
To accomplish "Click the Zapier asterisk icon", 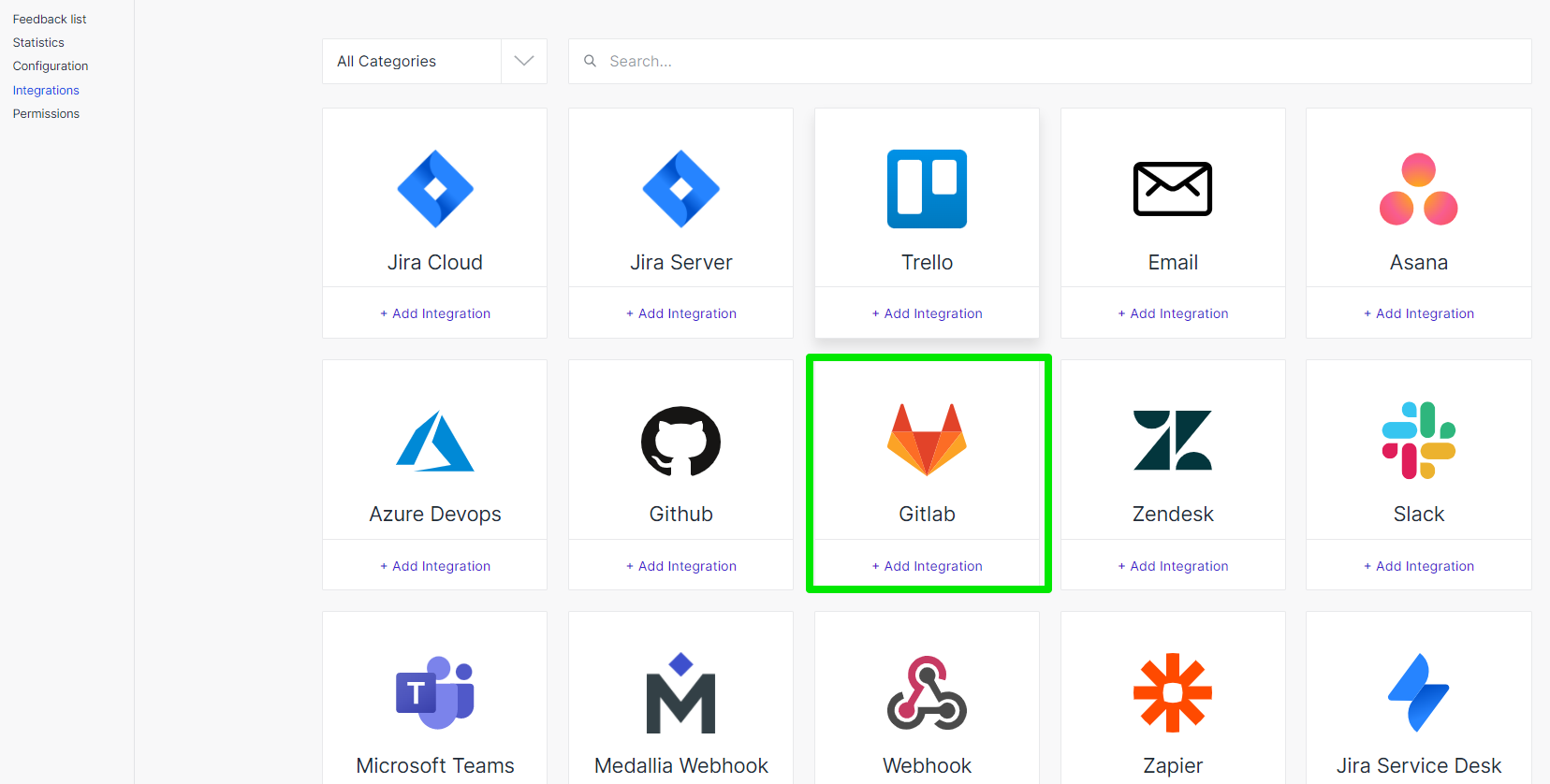I will (1173, 692).
